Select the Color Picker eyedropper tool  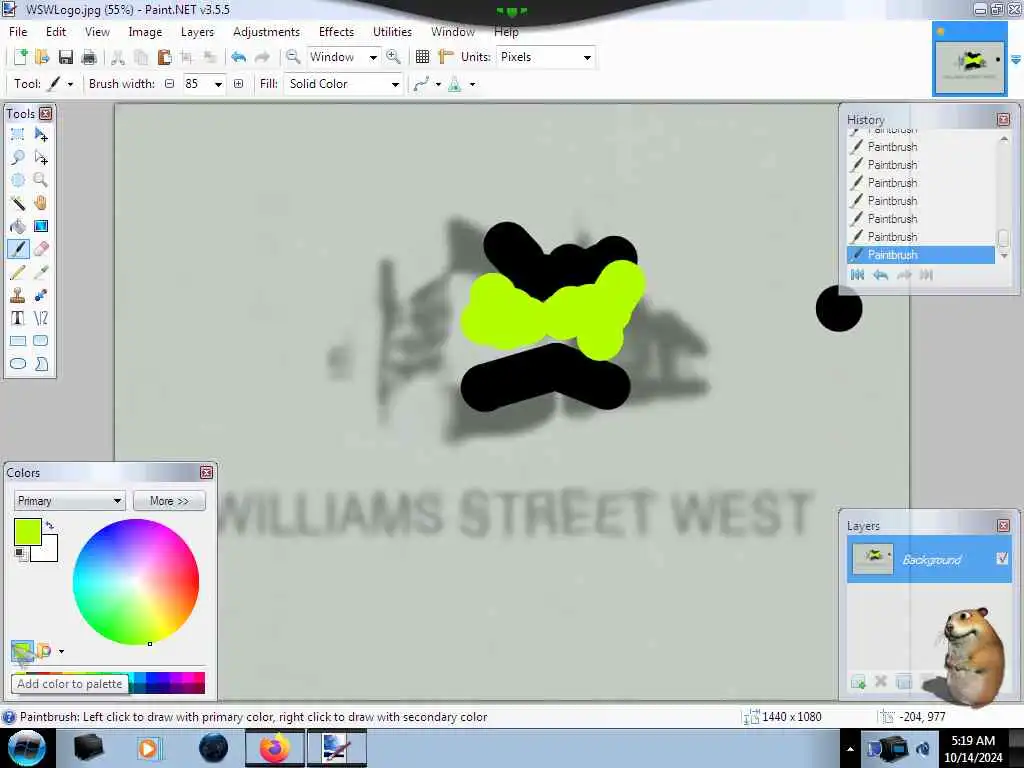(x=40, y=272)
